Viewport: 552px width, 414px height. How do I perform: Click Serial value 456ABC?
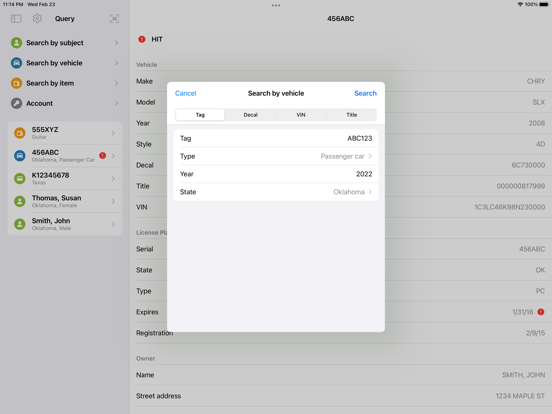point(532,249)
